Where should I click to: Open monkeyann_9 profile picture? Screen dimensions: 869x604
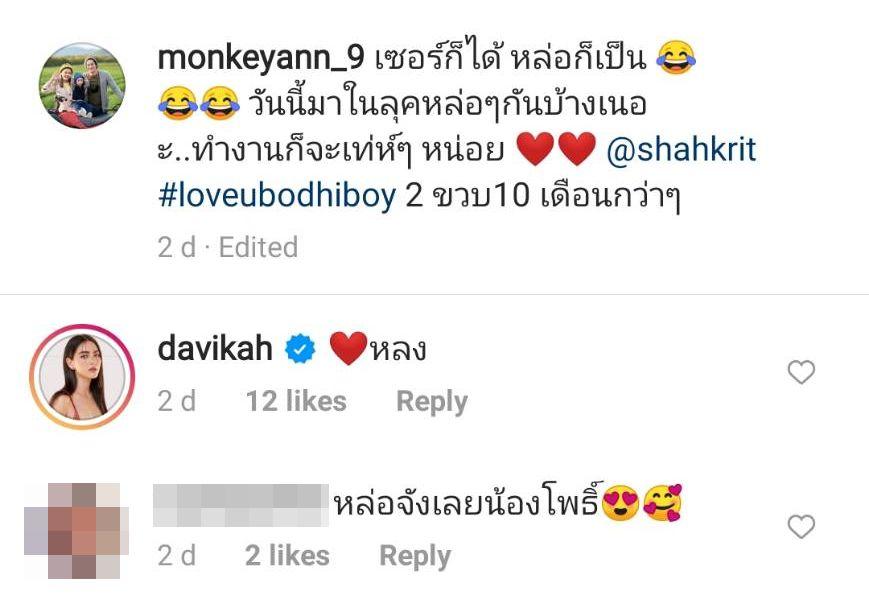coord(82,85)
